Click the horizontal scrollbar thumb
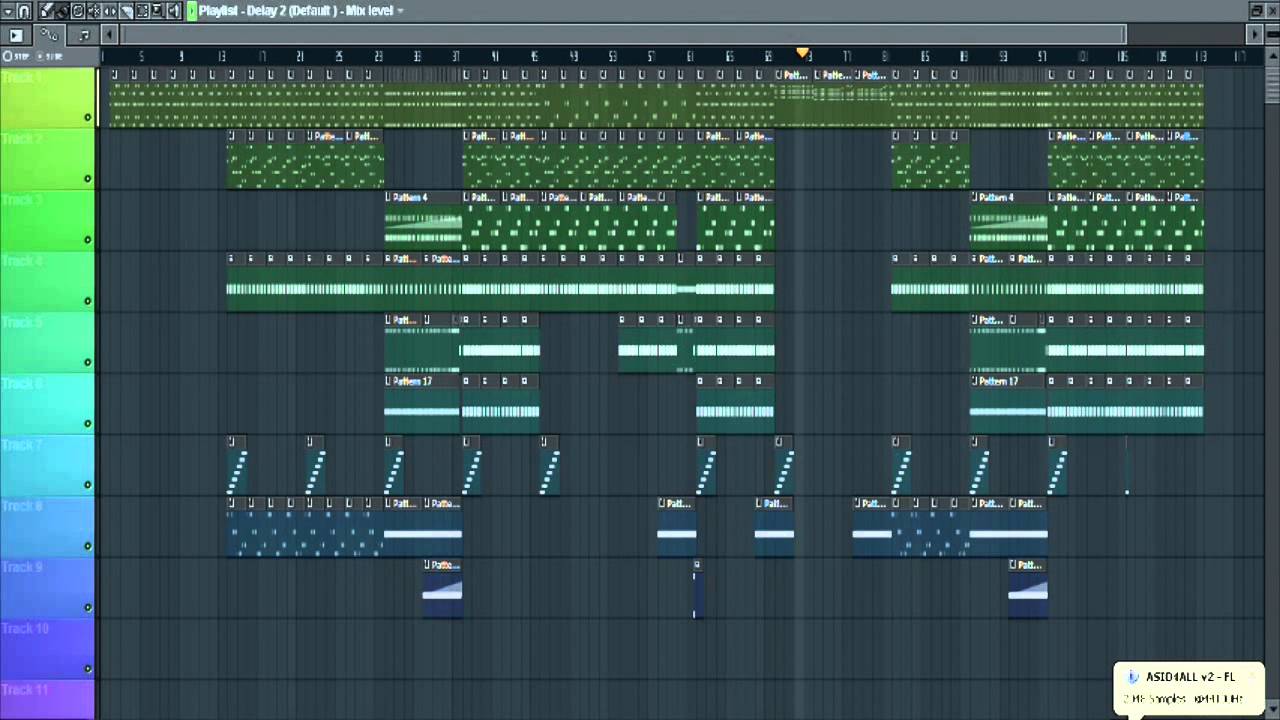Screen dimensions: 1280x720 click(623, 35)
